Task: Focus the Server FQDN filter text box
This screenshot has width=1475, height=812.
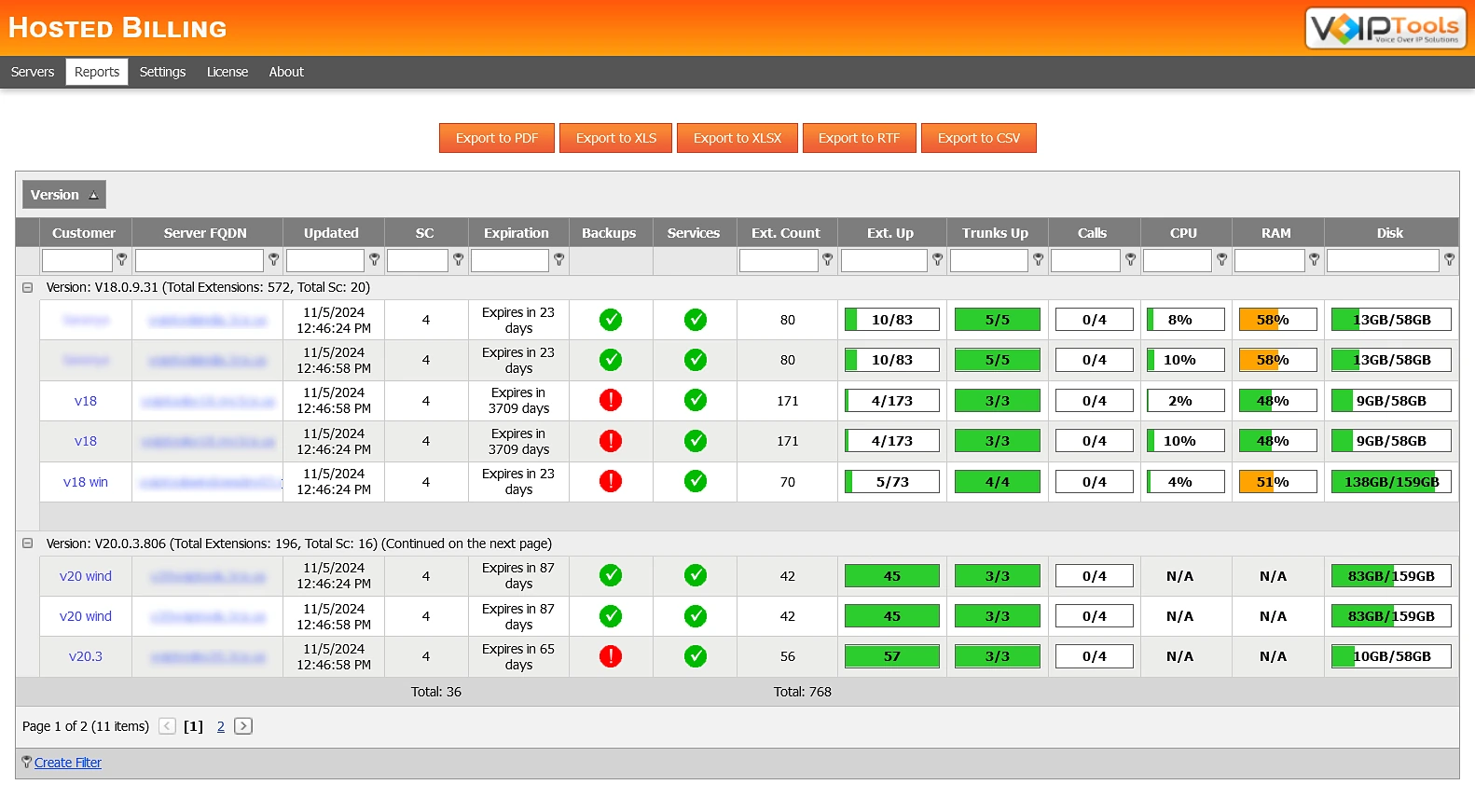Action: (200, 260)
